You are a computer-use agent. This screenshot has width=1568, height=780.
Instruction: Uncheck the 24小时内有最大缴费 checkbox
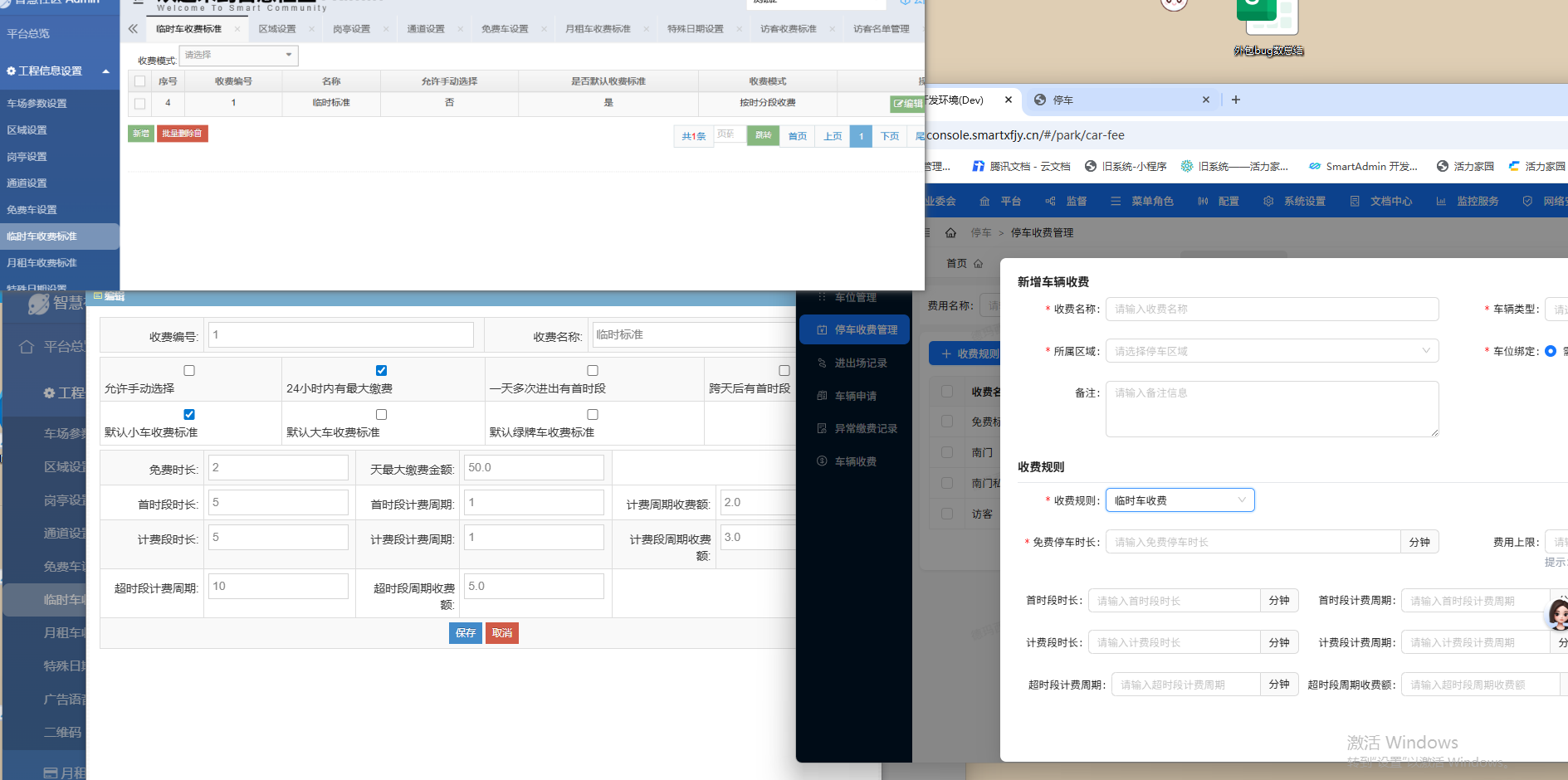pyautogui.click(x=381, y=371)
